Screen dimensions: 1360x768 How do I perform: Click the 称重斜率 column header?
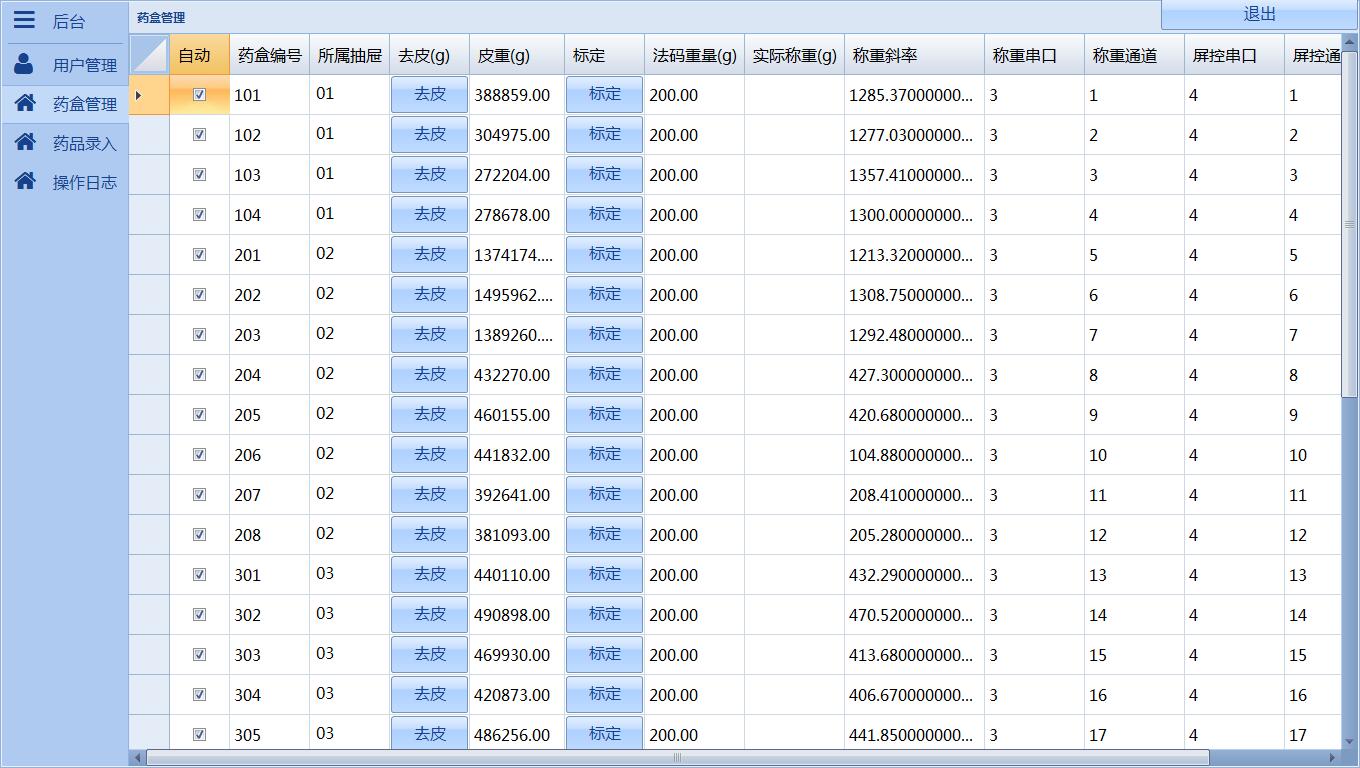[x=913, y=56]
